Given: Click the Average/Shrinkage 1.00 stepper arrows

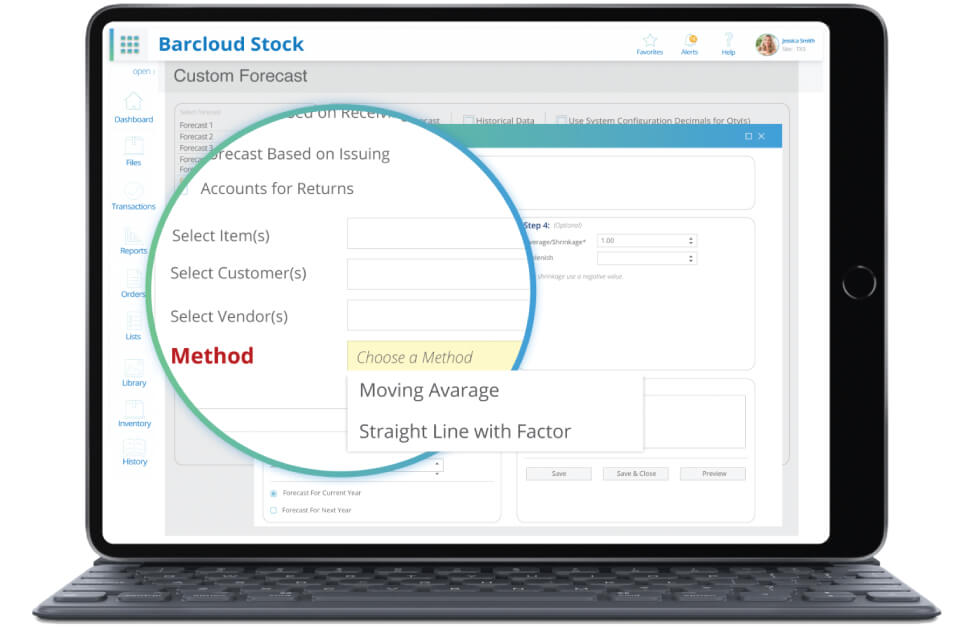Looking at the screenshot, I should [x=690, y=241].
